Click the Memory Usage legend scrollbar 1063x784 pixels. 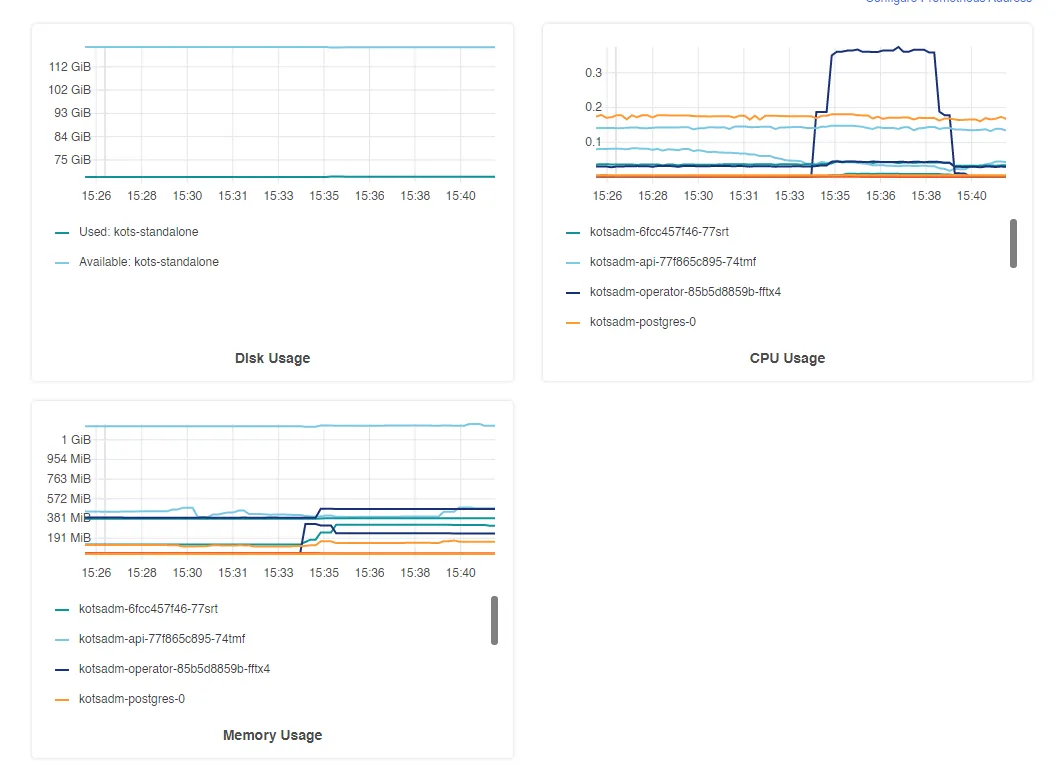494,621
